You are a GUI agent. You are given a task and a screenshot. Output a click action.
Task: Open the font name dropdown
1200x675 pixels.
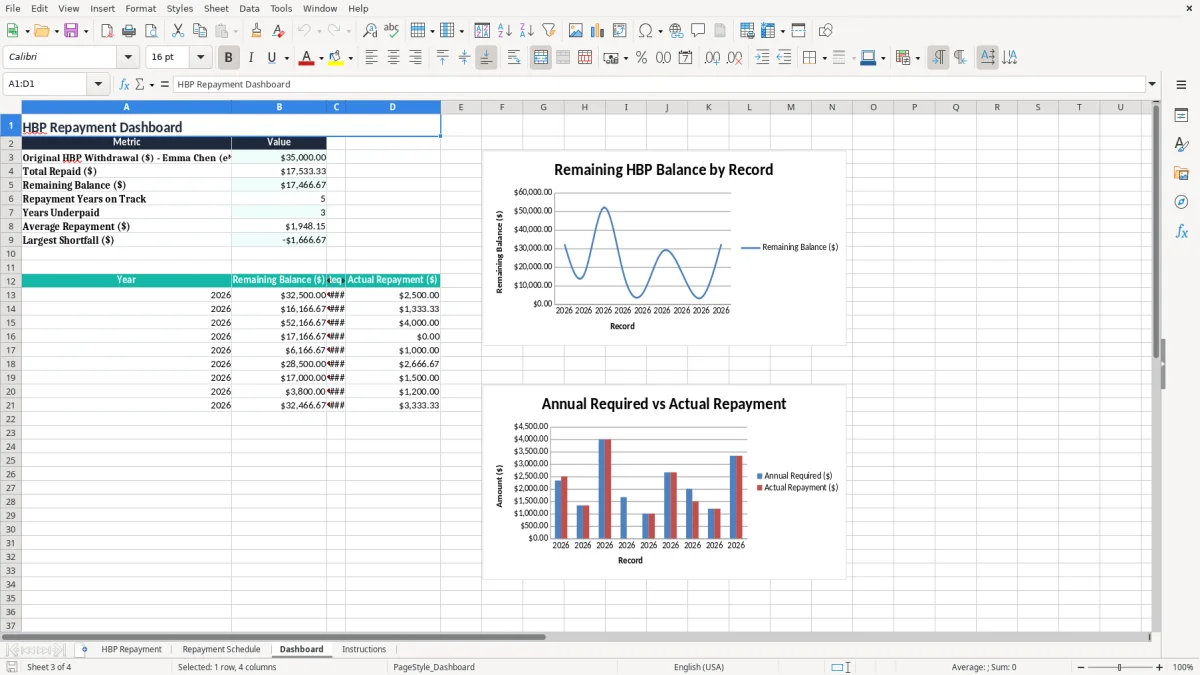tap(128, 58)
